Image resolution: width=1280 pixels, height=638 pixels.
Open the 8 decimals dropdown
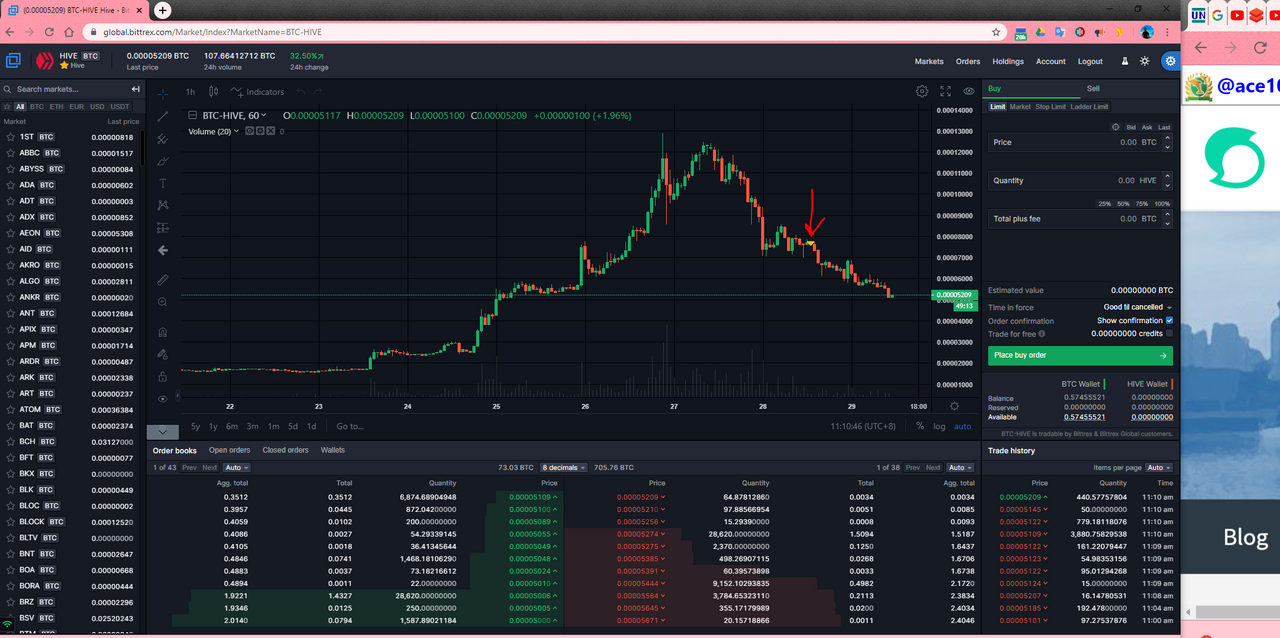coord(563,467)
